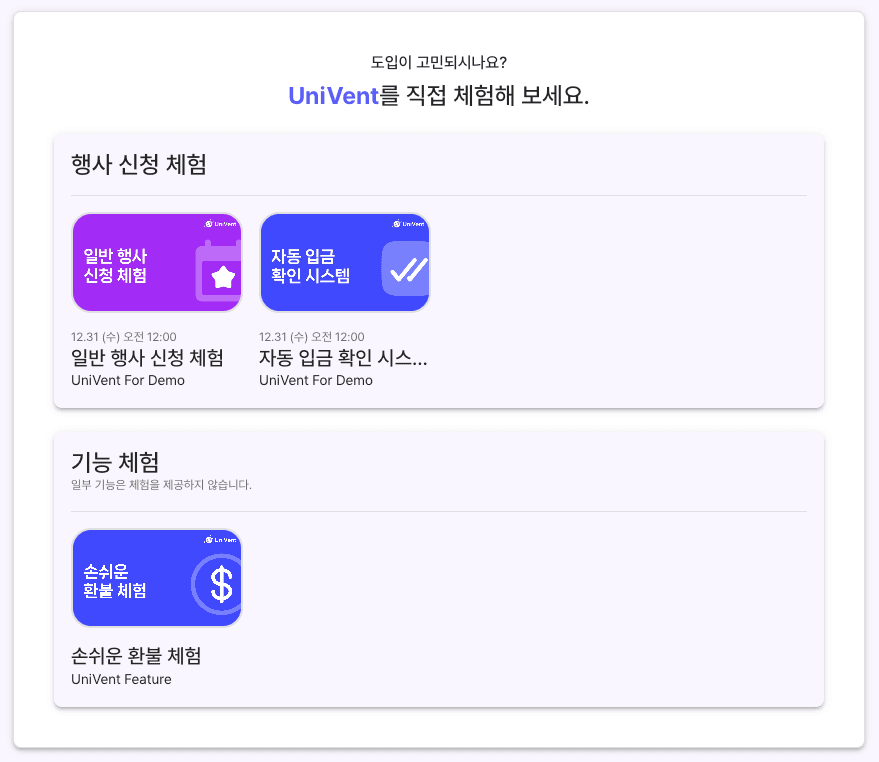Click UniVent logo on 자동 입금 card
Viewport: 879px width, 762px height.
[x=409, y=224]
